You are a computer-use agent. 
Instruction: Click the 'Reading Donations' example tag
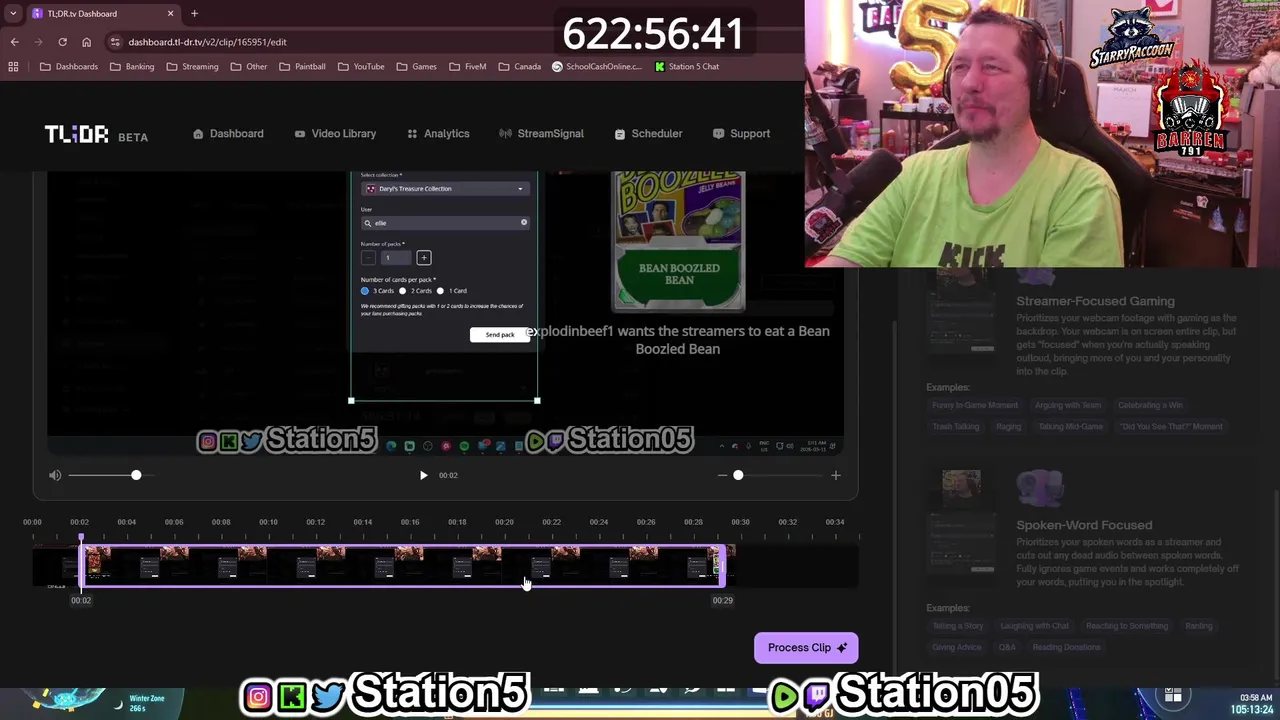(x=1066, y=648)
